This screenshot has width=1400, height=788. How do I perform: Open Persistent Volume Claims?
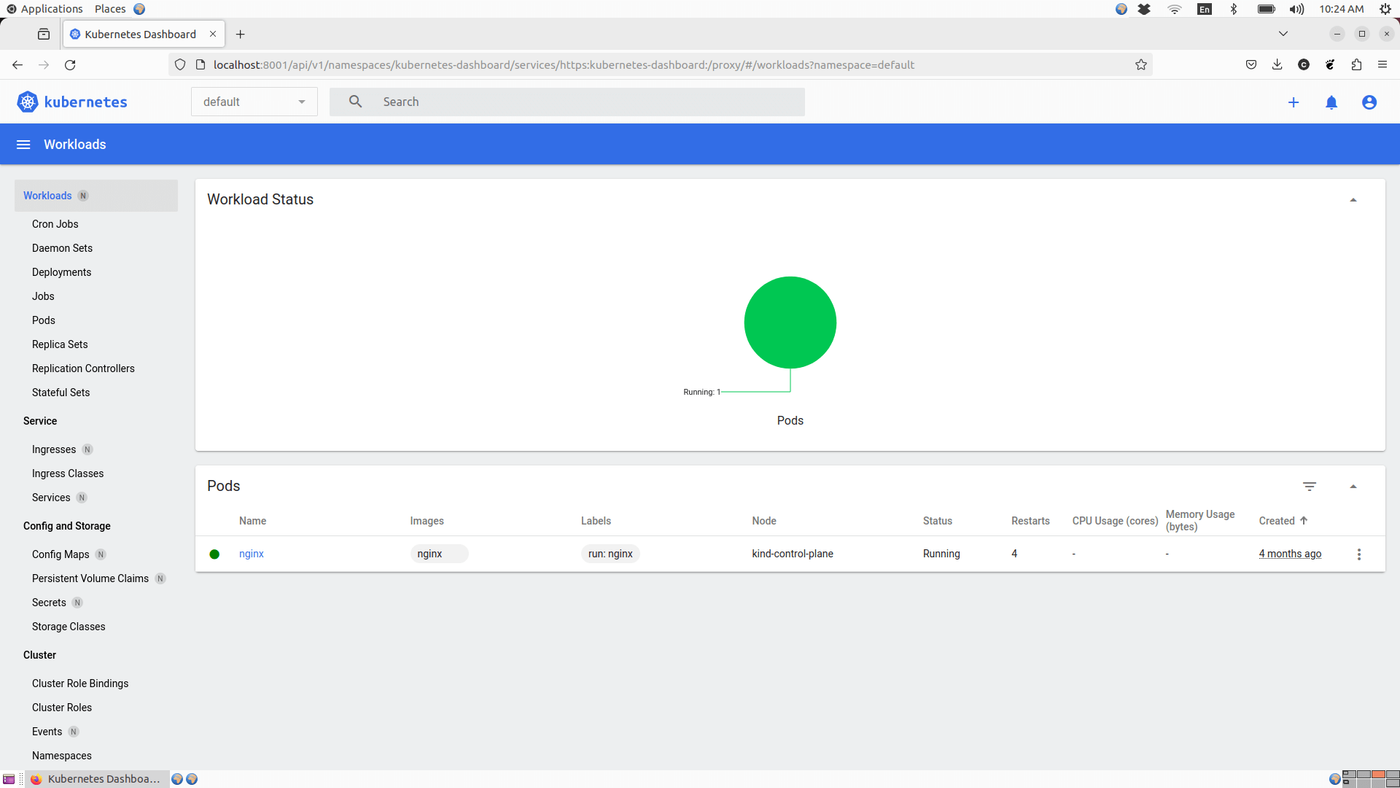90,578
